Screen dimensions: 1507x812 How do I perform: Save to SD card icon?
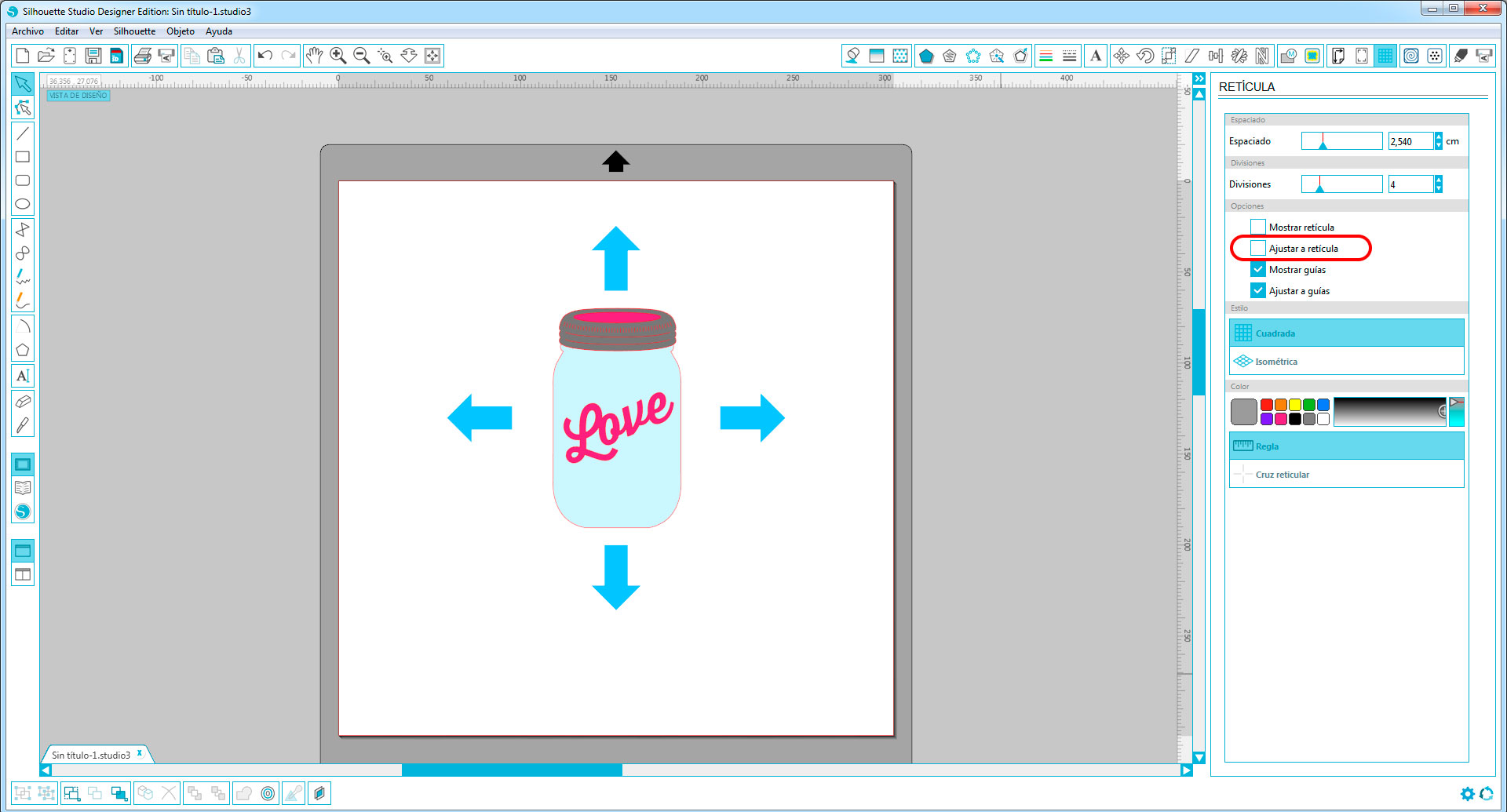[116, 56]
